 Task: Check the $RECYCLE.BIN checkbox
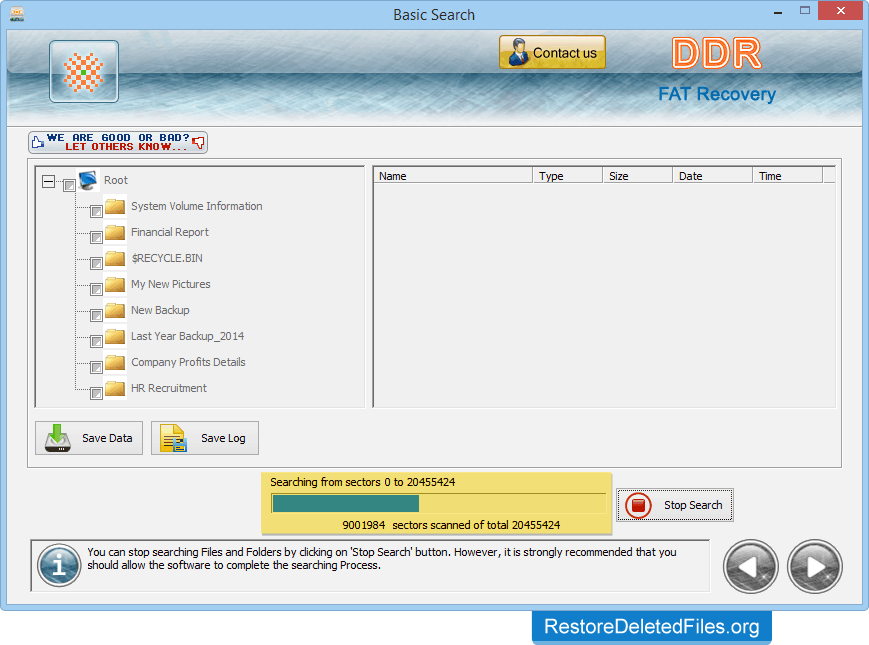[x=96, y=263]
